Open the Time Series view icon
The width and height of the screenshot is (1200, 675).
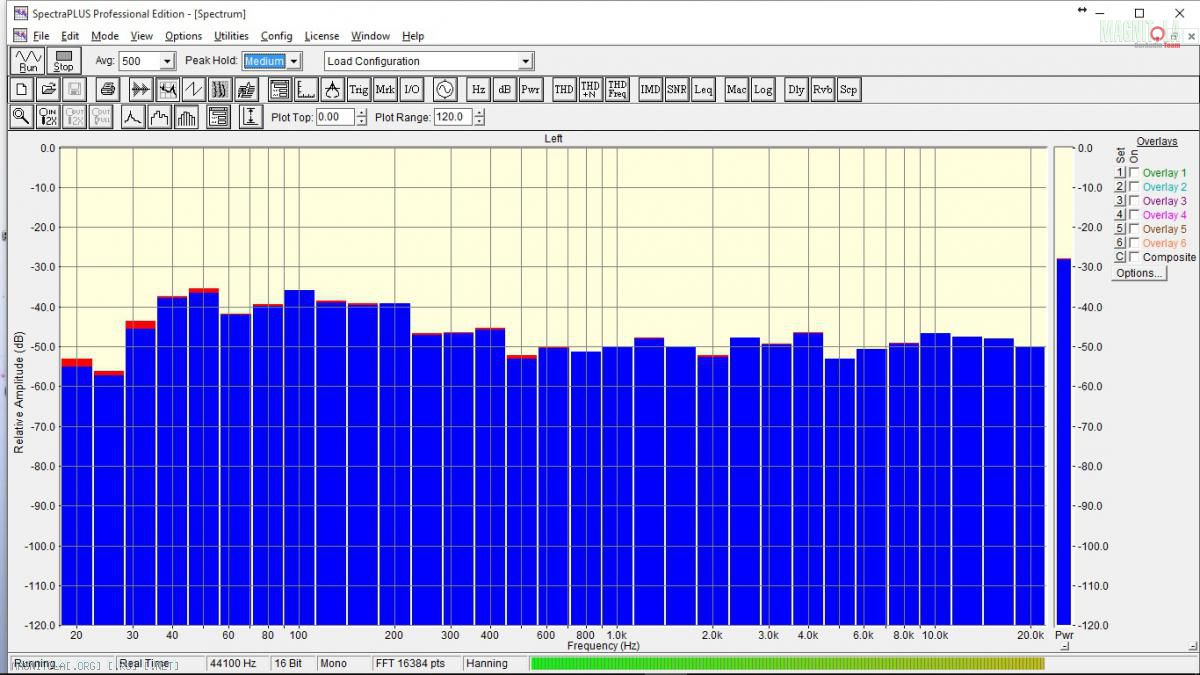[142, 89]
